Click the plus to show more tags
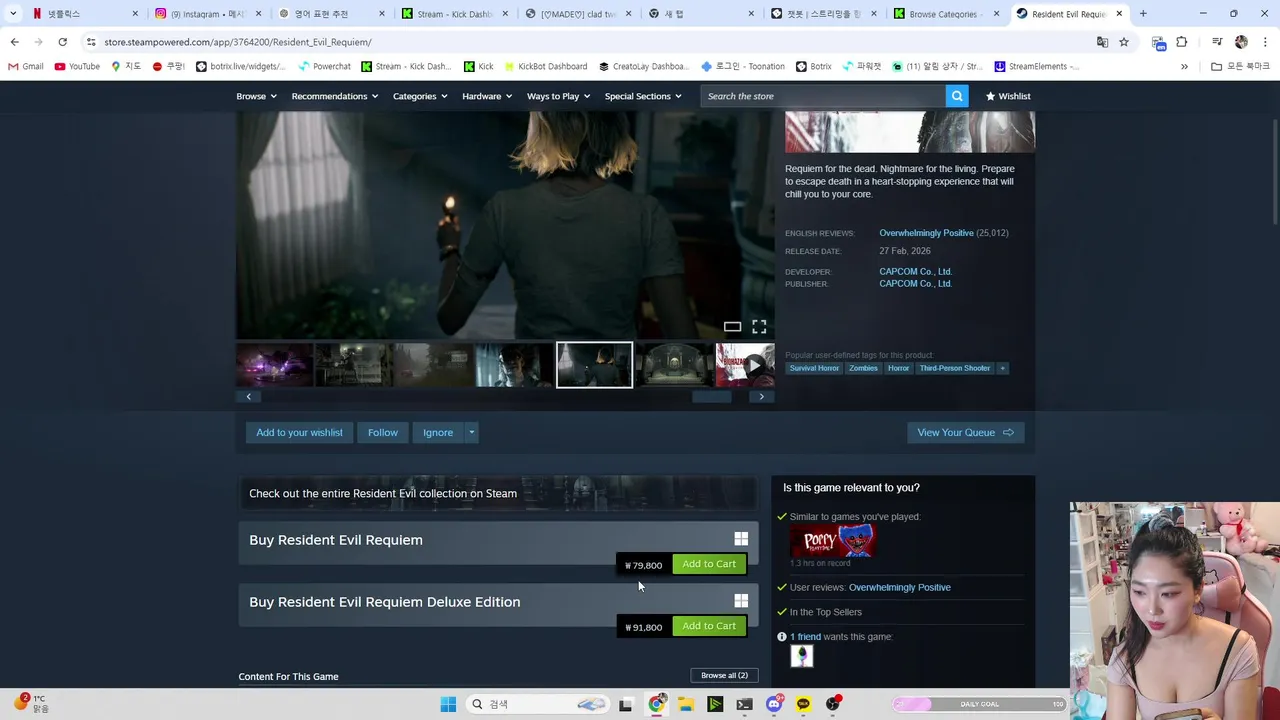This screenshot has height=720, width=1280. coord(1002,368)
